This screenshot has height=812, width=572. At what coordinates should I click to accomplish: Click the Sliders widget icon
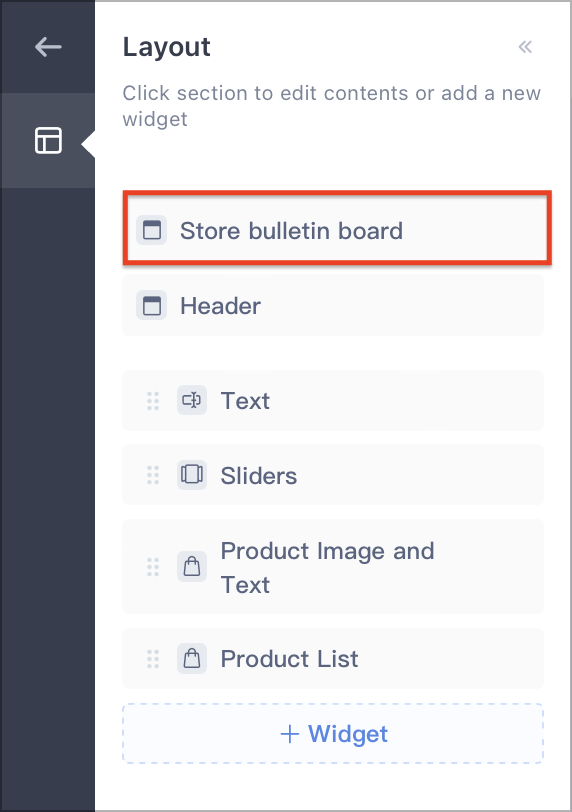(x=192, y=474)
